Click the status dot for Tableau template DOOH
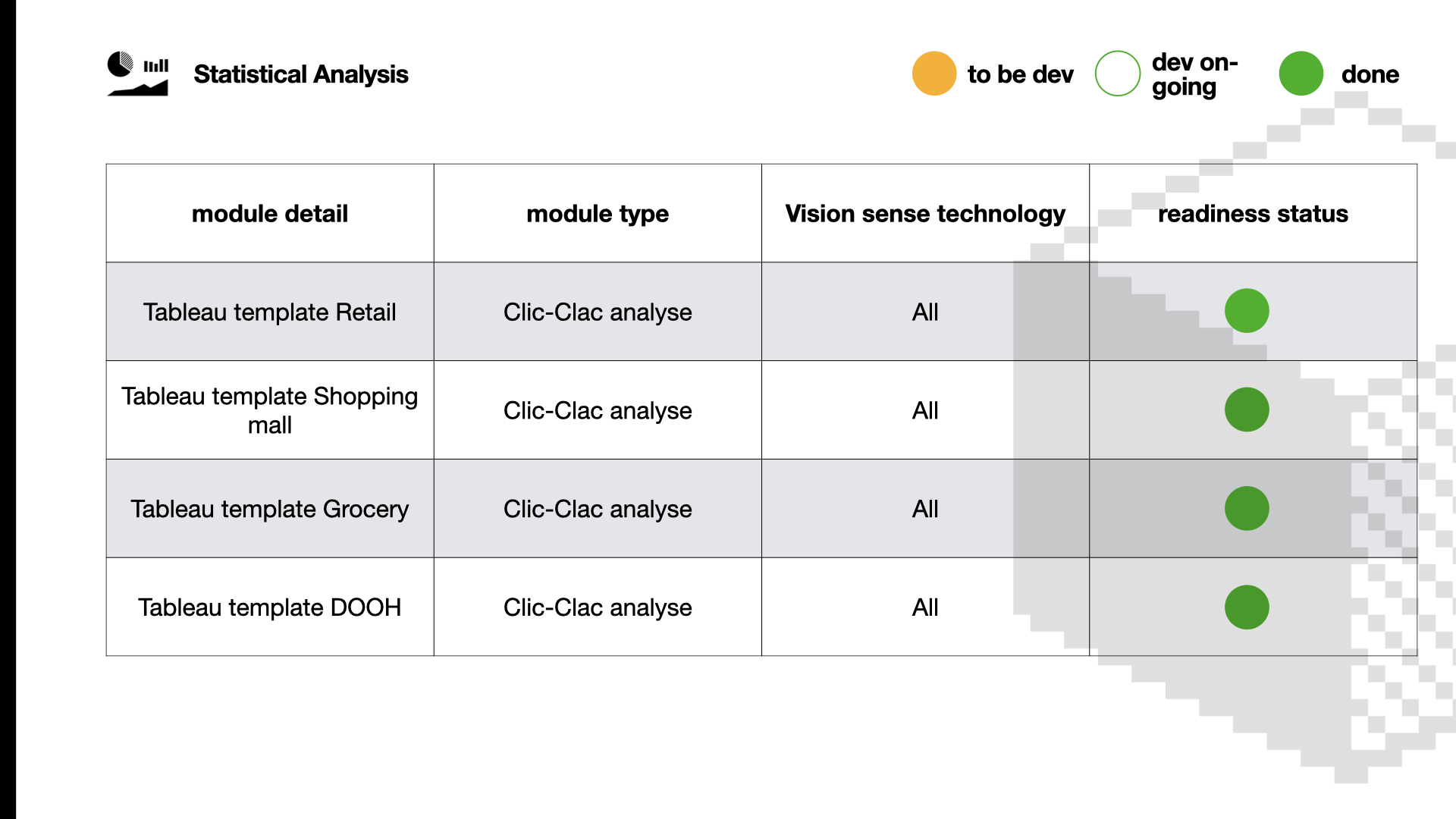1456x819 pixels. click(x=1247, y=607)
